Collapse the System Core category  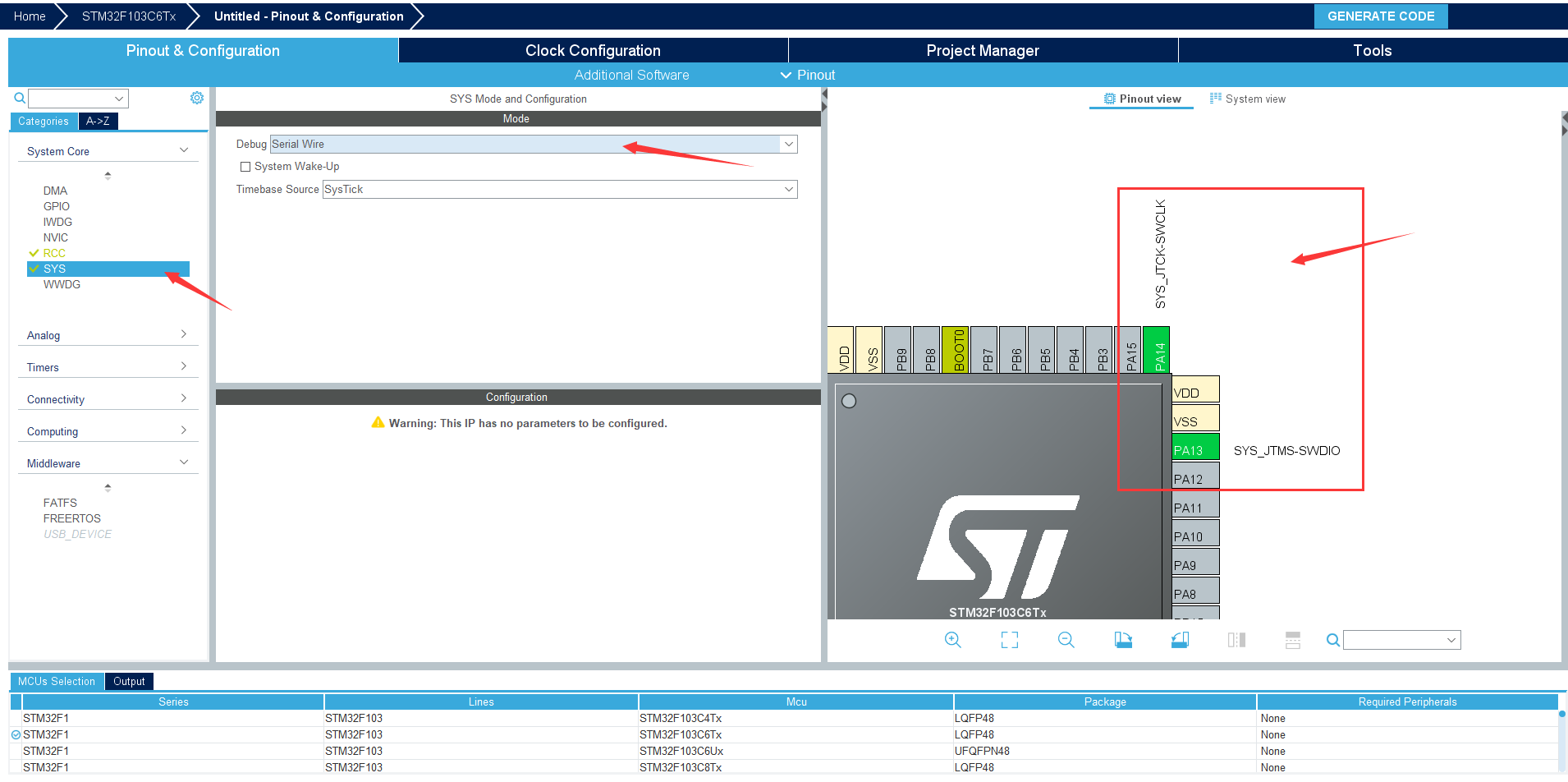(x=184, y=150)
